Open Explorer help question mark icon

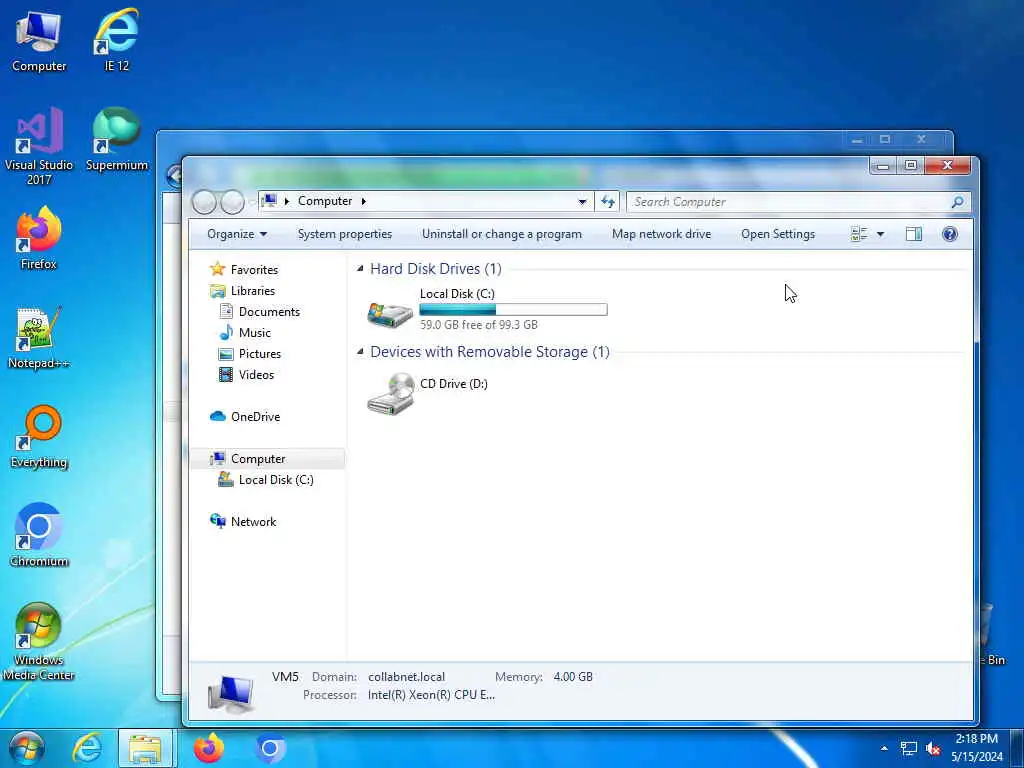(950, 234)
